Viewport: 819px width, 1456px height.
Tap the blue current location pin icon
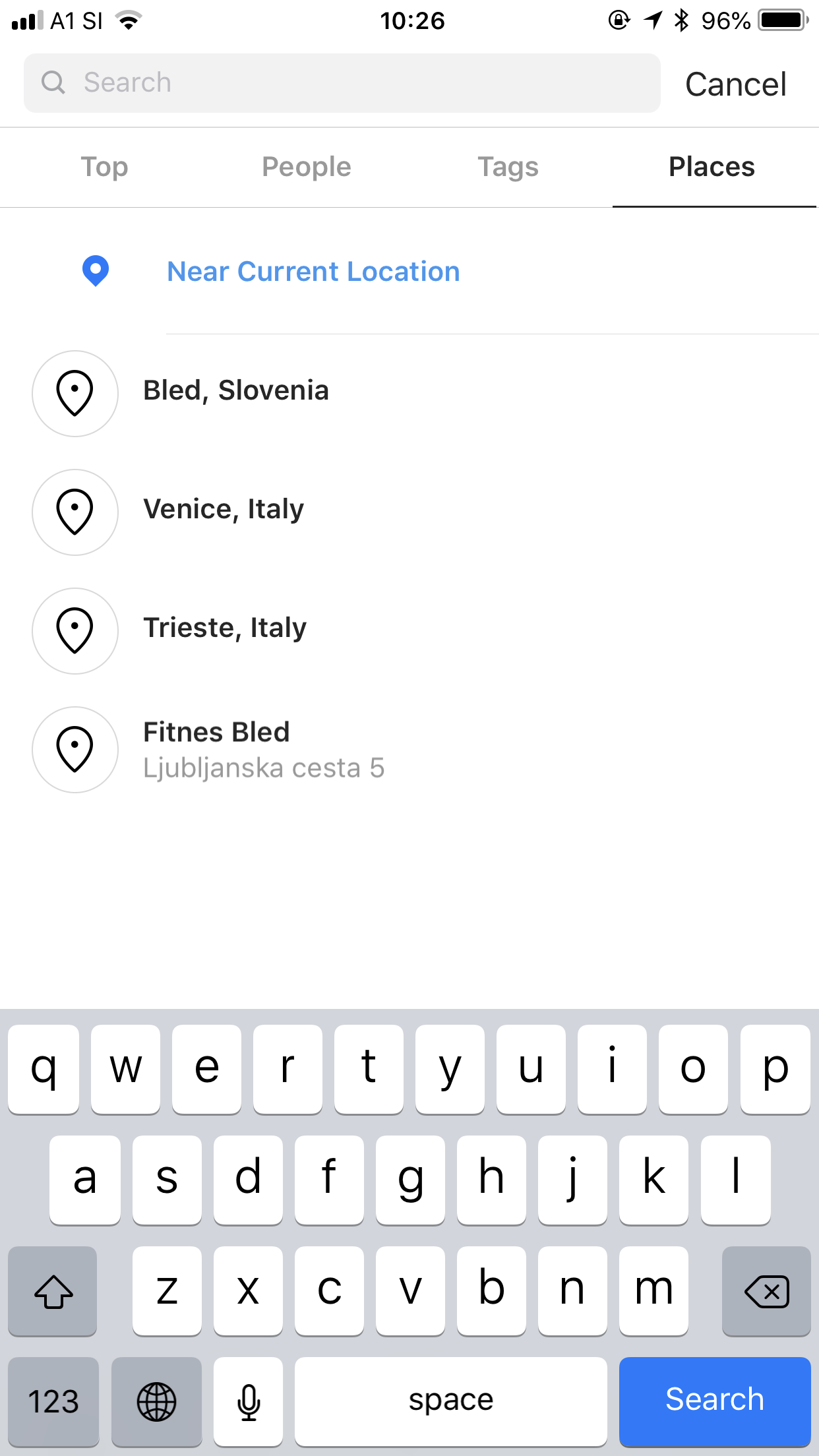pos(96,270)
